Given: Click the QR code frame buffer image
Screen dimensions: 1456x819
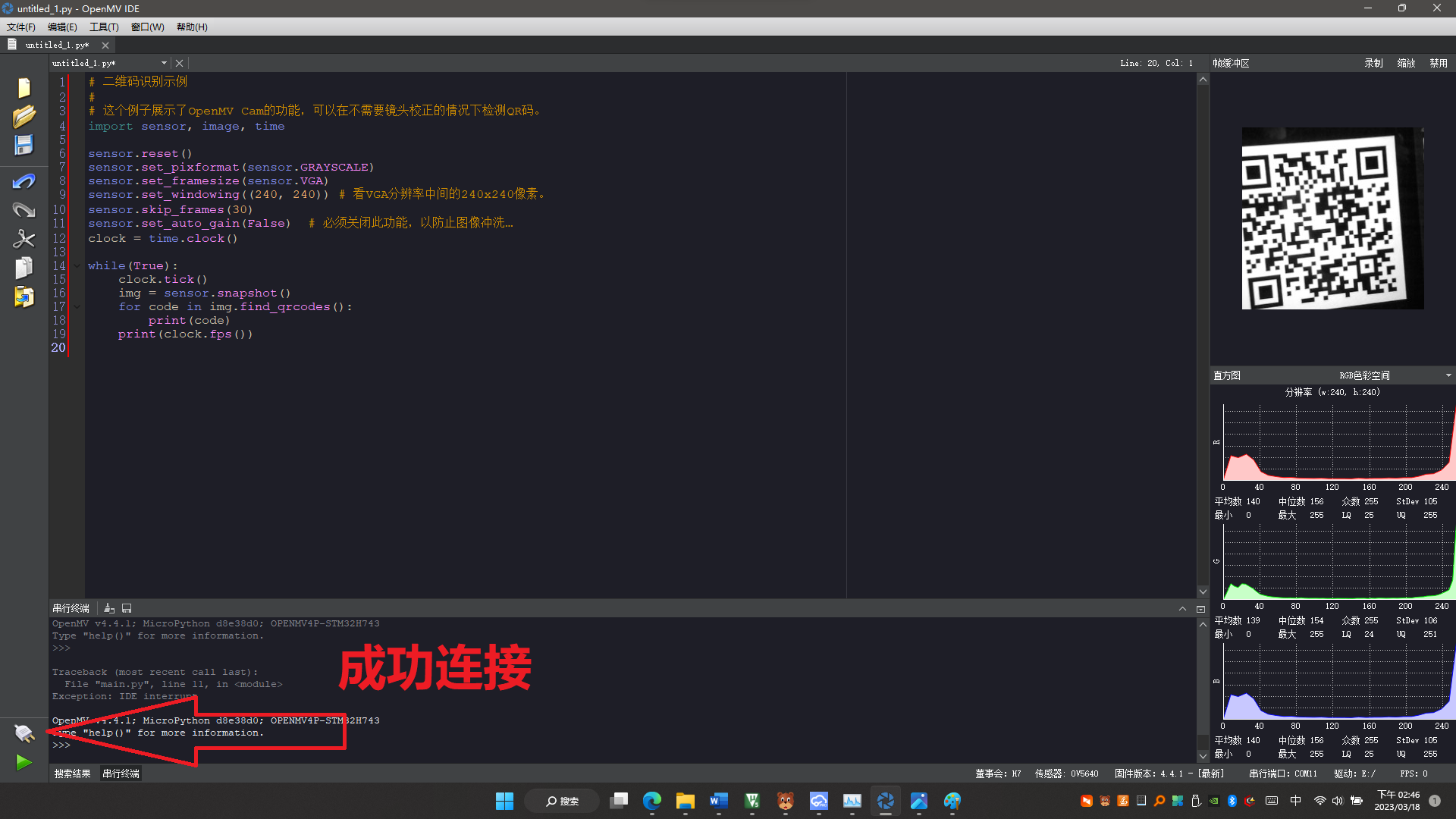Looking at the screenshot, I should 1332,218.
